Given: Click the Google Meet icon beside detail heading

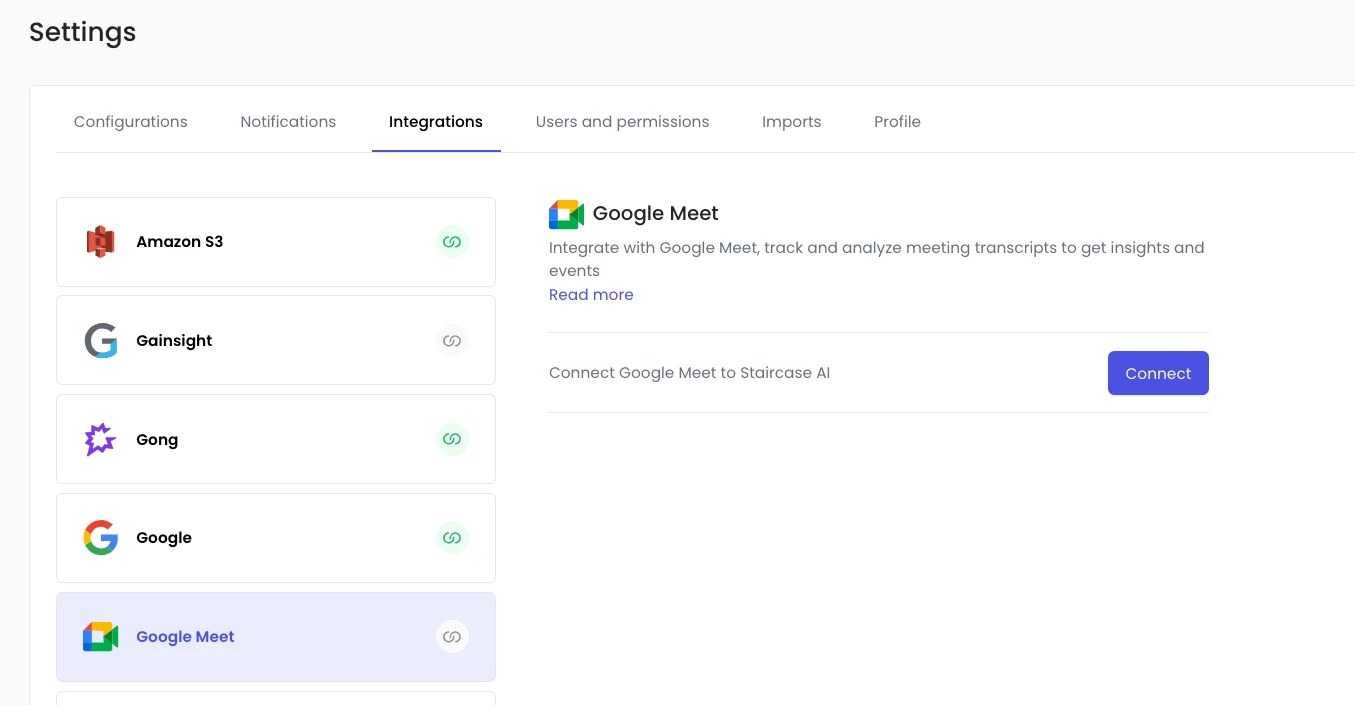Looking at the screenshot, I should click(x=566, y=214).
